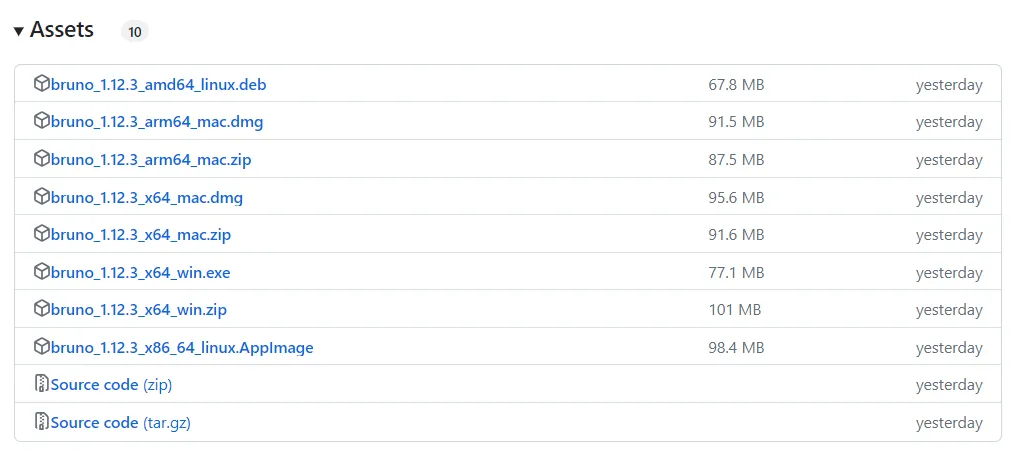
Task: Download Source code (tar.gz)
Action: pyautogui.click(x=120, y=422)
